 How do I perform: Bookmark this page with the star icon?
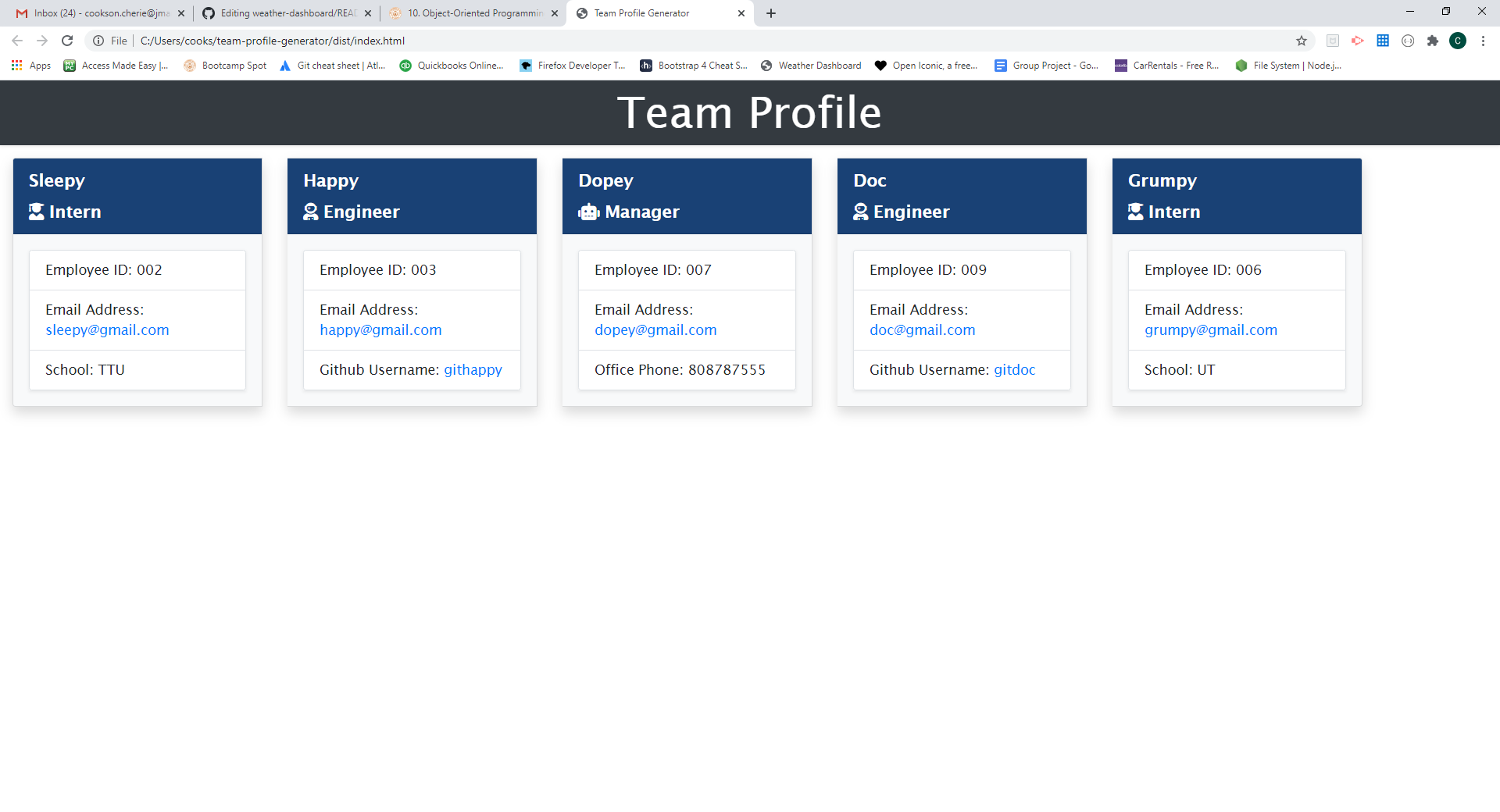pos(1302,41)
